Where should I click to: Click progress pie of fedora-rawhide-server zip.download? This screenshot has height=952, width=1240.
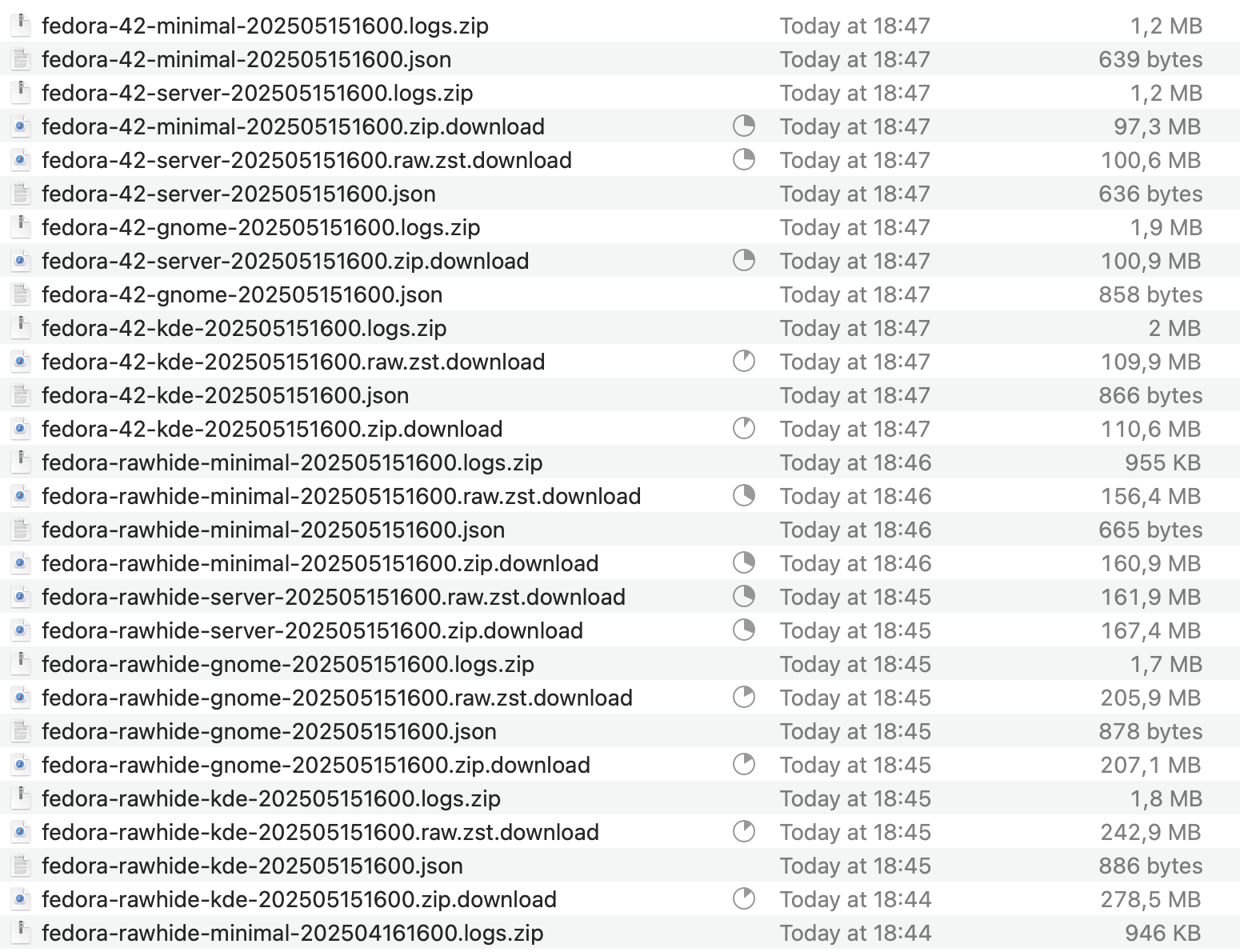click(744, 630)
